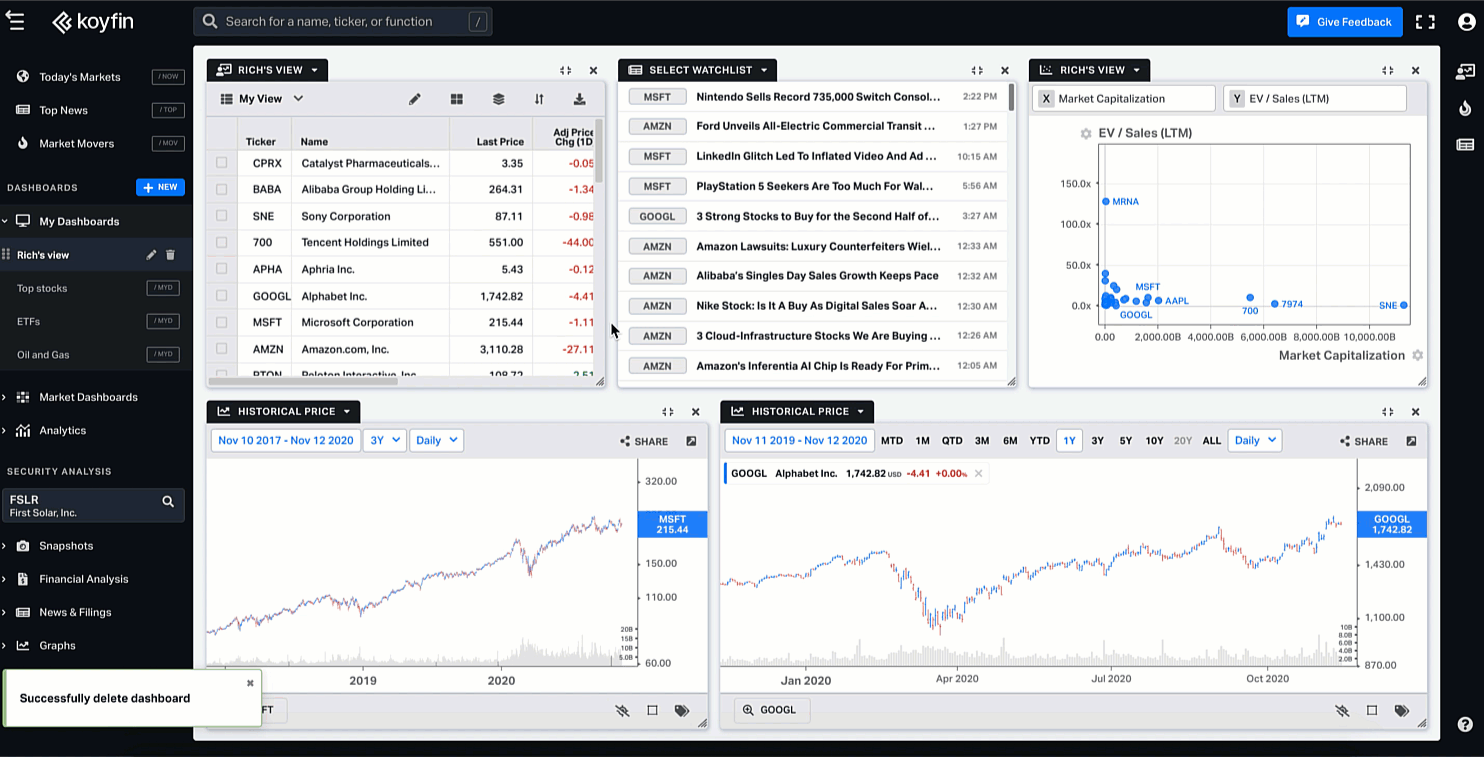Check the MSFT row checkbox
This screenshot has height=757, width=1484.
coord(221,322)
